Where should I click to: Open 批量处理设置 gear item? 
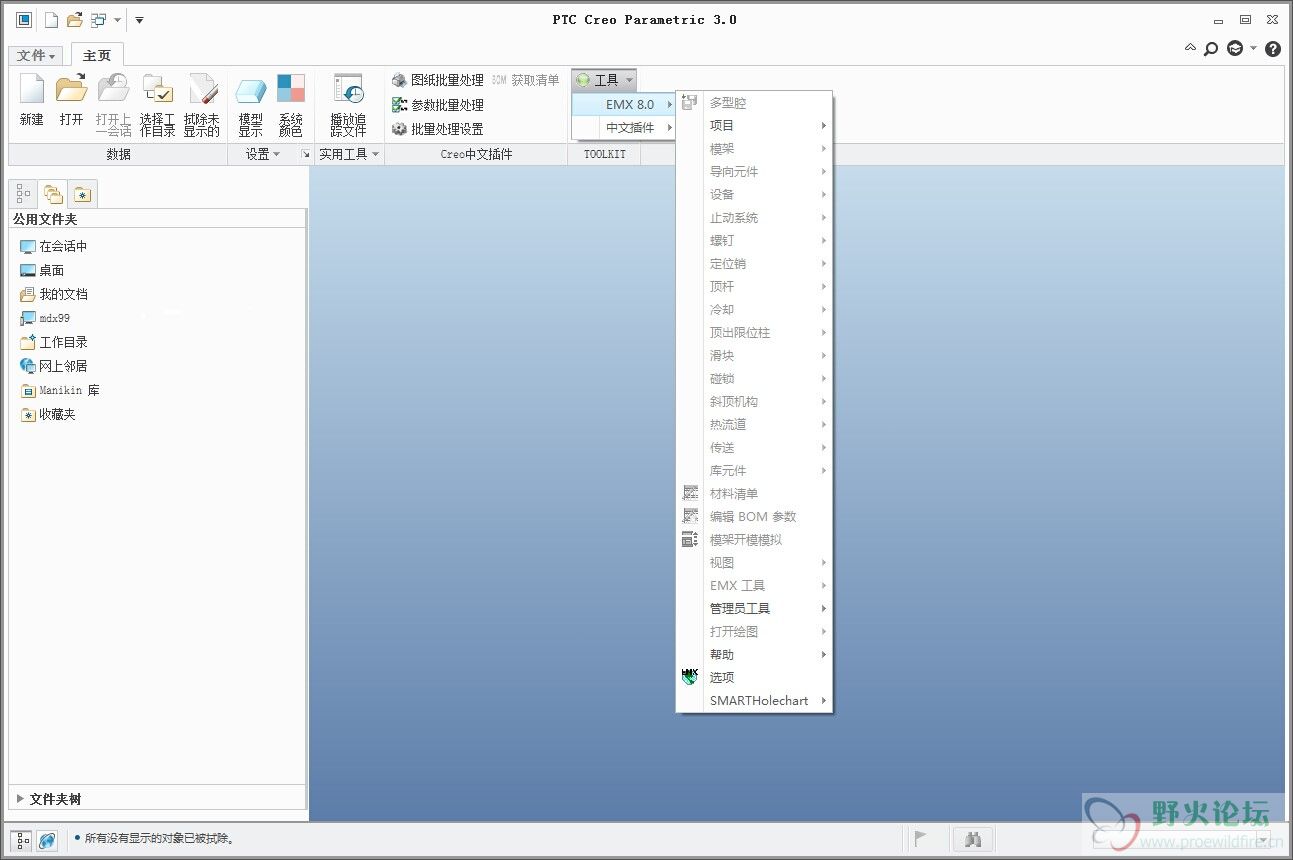click(x=437, y=129)
